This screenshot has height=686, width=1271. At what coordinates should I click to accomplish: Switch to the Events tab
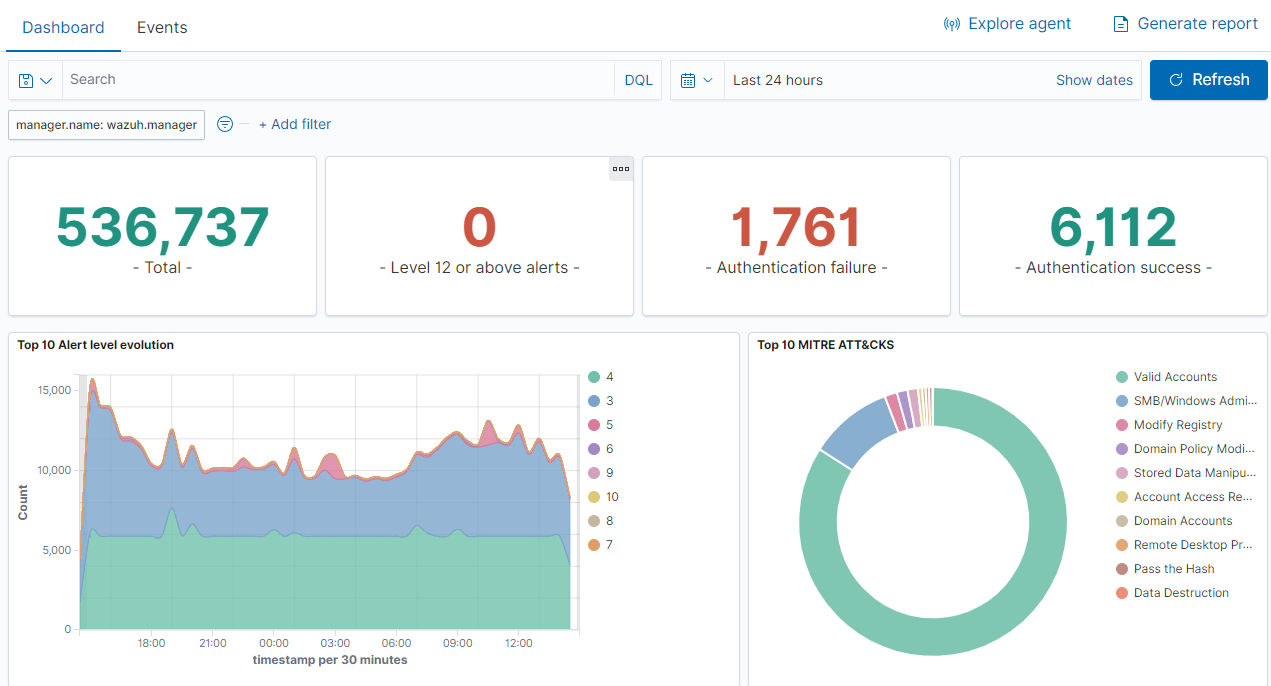point(162,28)
